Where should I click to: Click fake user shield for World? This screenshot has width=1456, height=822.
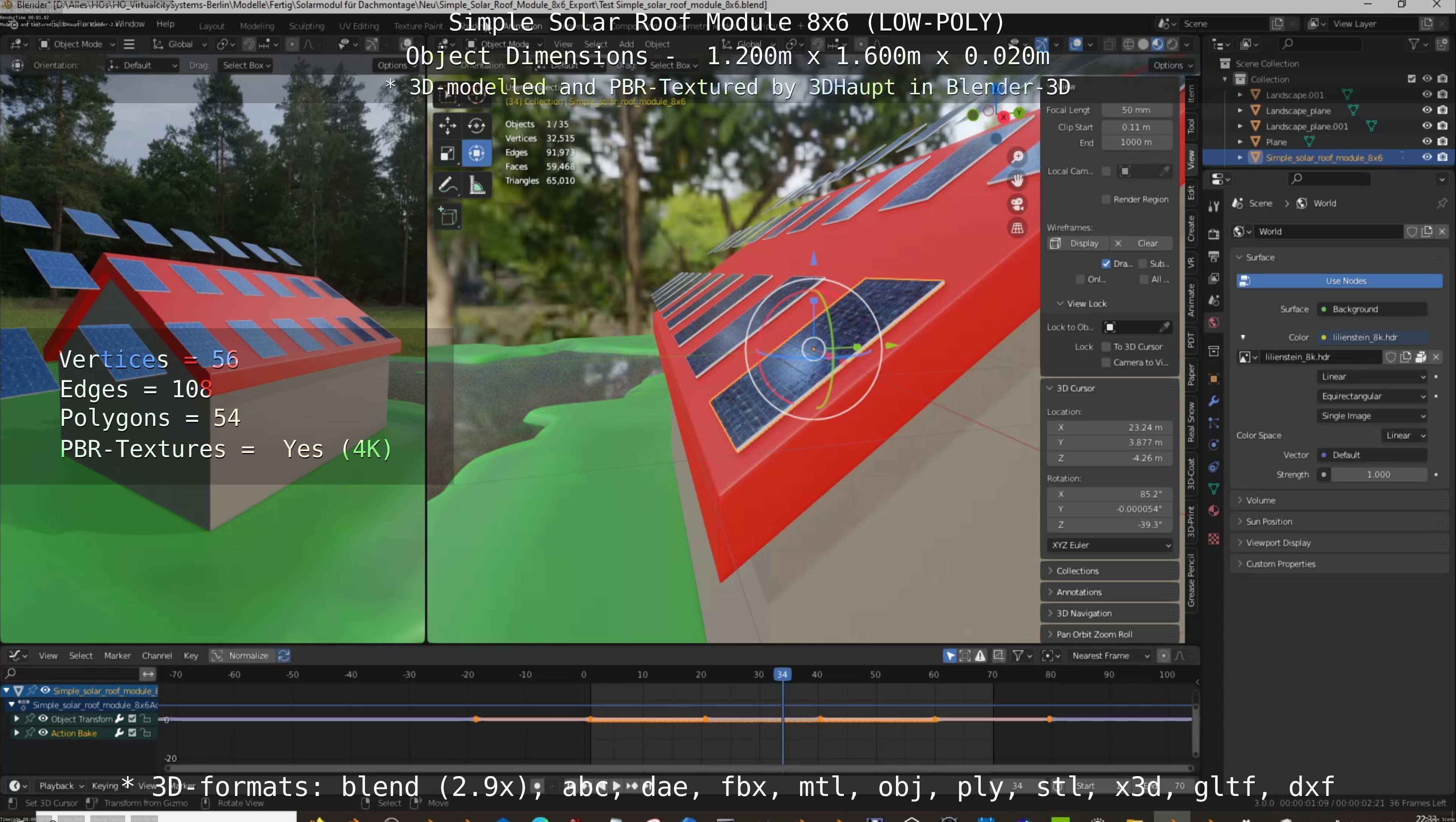click(1411, 231)
